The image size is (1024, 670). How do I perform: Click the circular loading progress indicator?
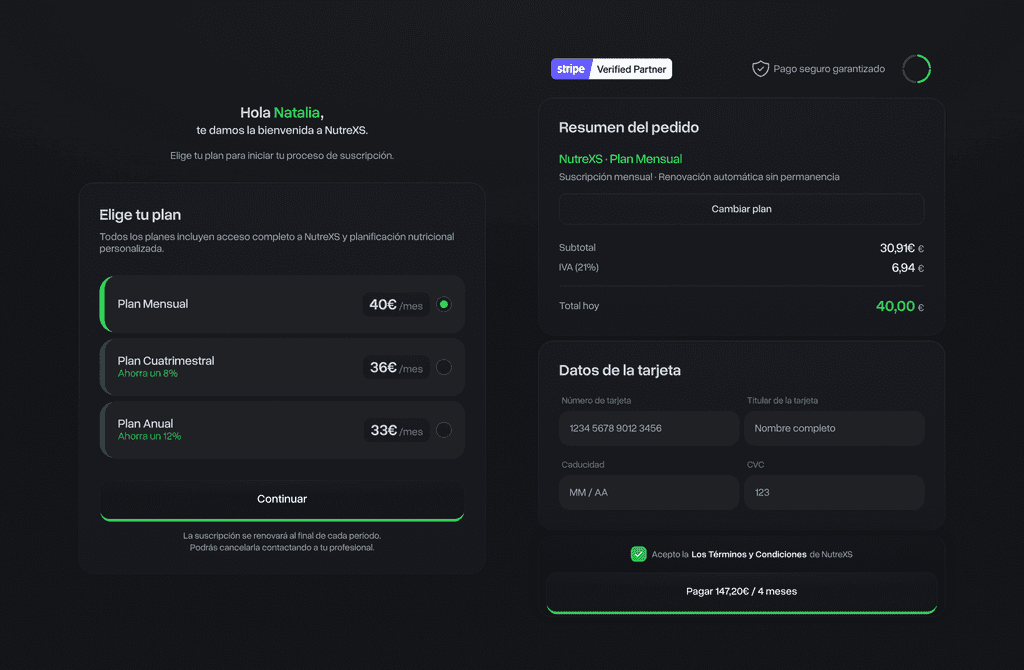[916, 69]
